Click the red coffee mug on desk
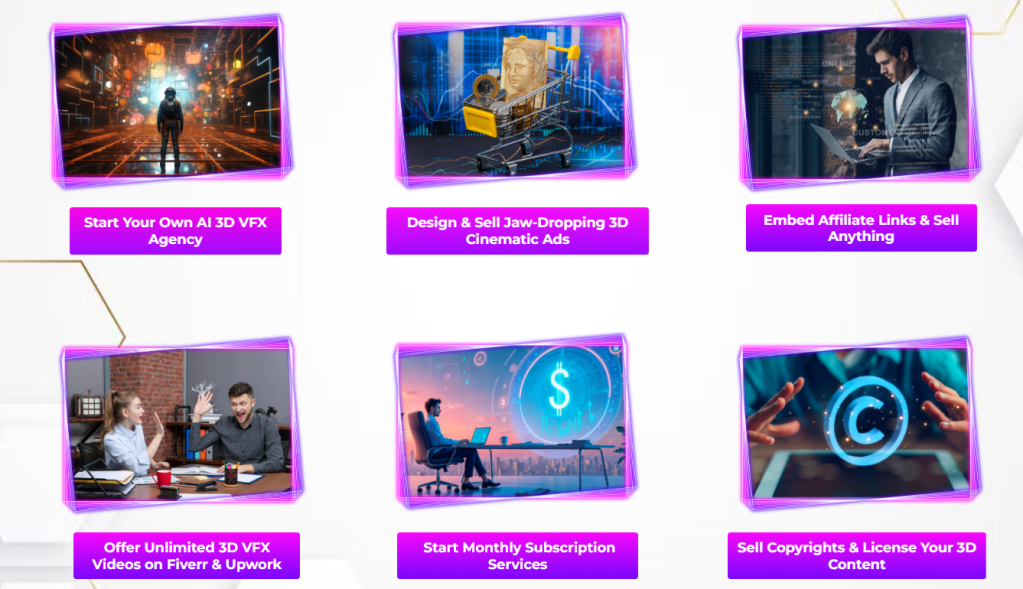This screenshot has width=1023, height=589. [x=162, y=478]
